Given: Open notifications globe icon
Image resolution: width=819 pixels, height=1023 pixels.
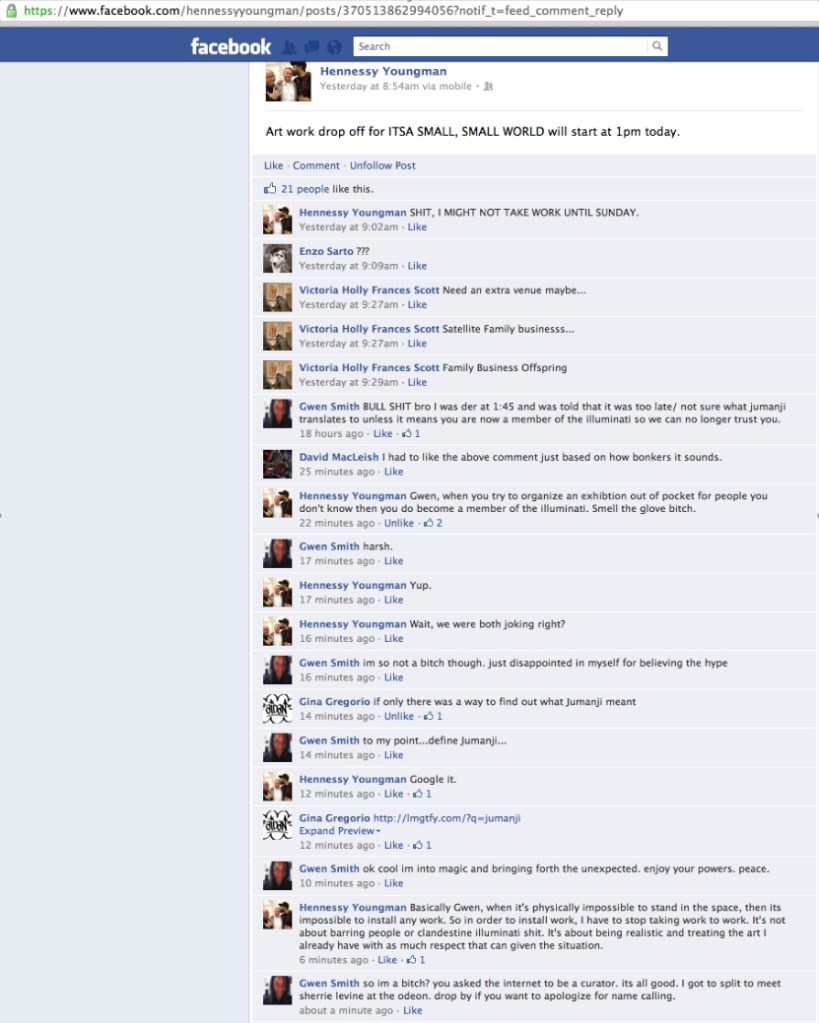Looking at the screenshot, I should point(334,47).
